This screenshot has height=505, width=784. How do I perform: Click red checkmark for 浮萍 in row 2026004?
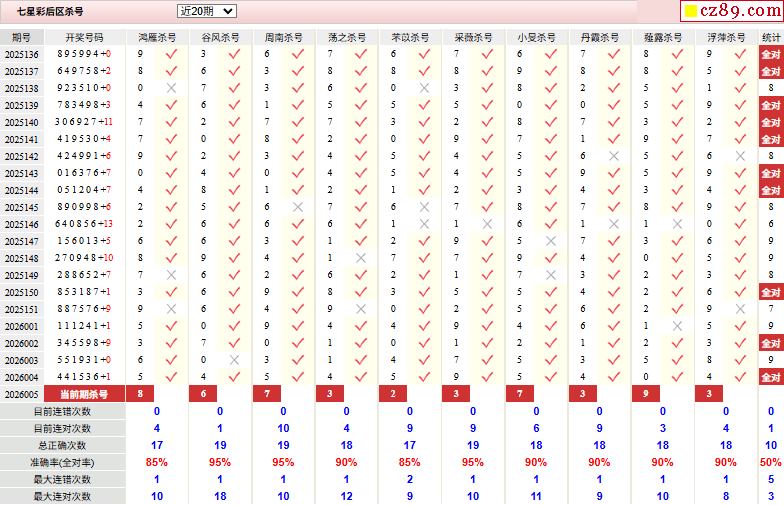tap(740, 377)
